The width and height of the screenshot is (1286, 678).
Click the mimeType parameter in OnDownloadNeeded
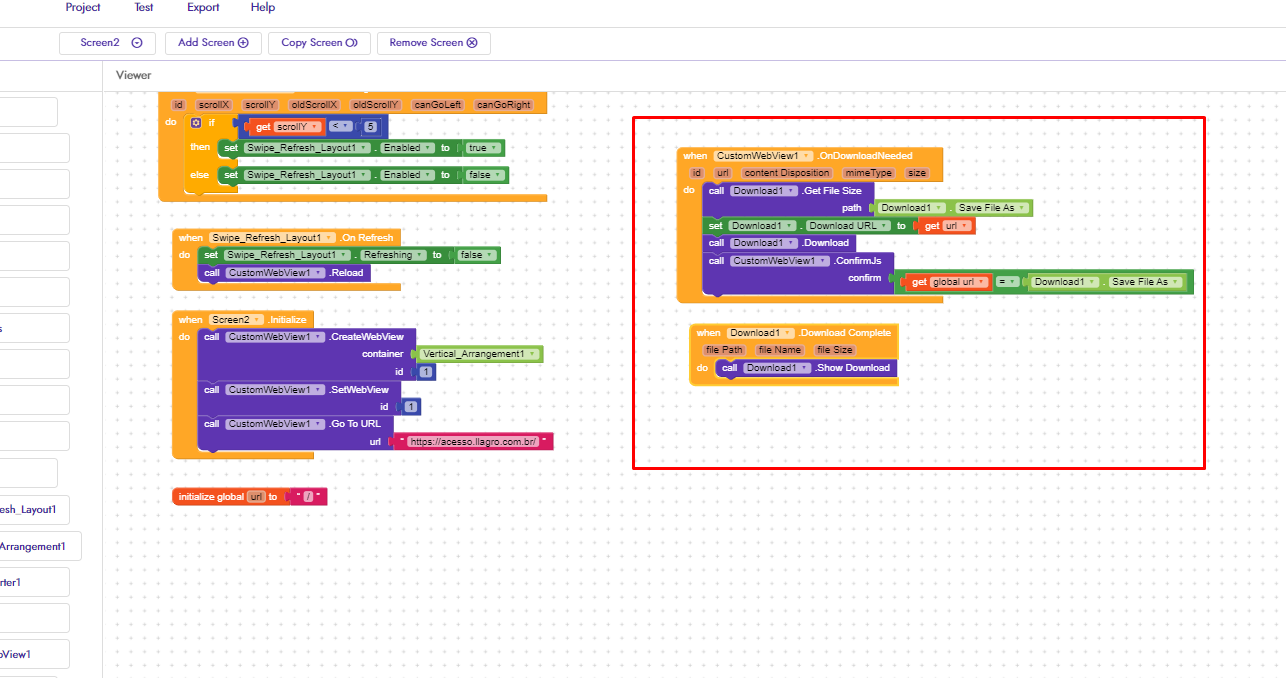point(868,173)
